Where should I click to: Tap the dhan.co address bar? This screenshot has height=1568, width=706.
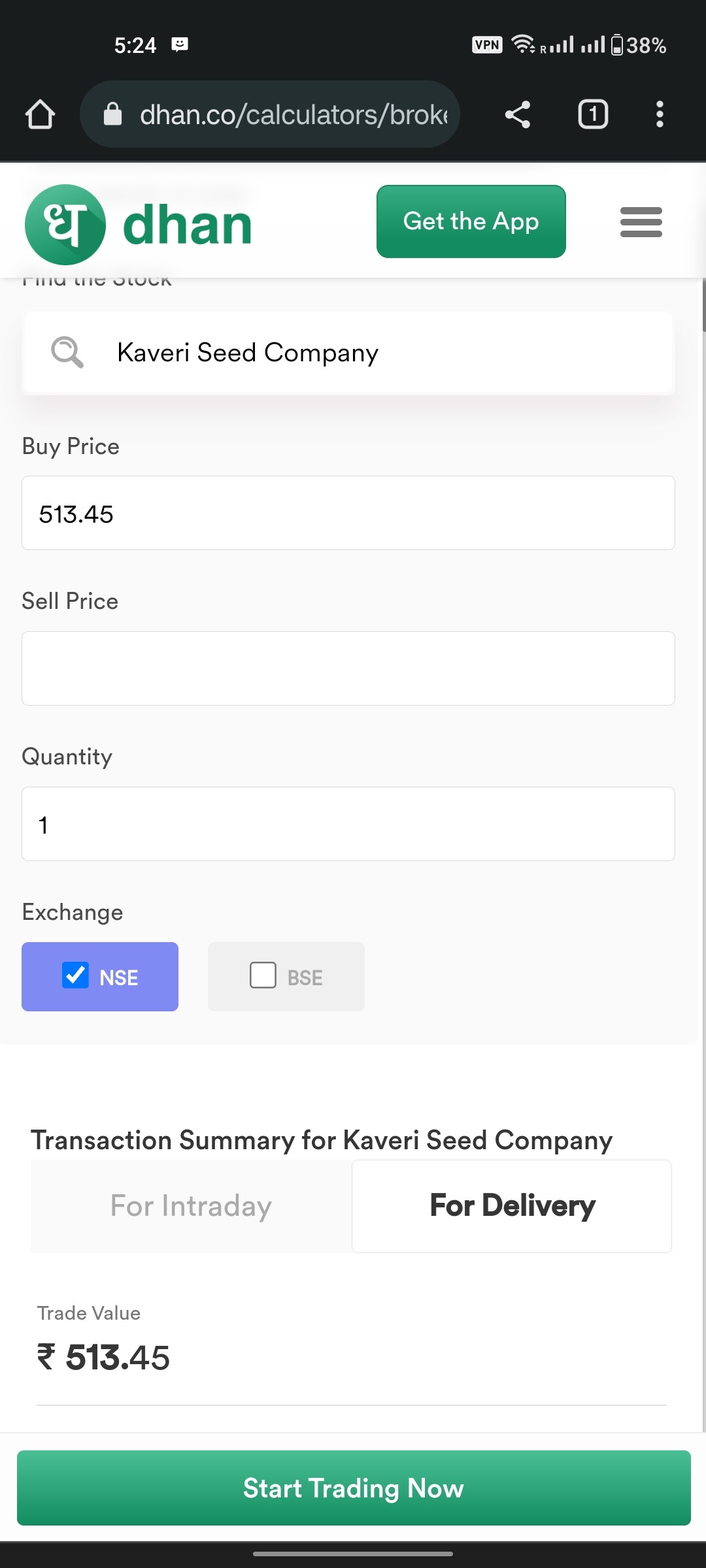click(270, 114)
